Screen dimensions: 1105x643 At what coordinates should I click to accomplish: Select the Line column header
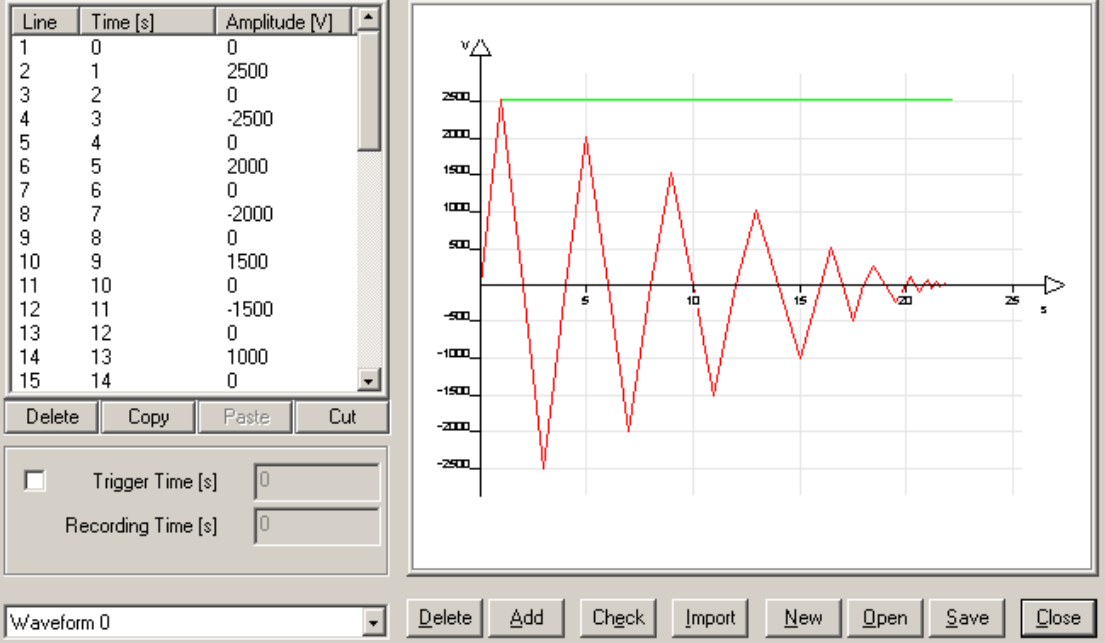point(44,22)
